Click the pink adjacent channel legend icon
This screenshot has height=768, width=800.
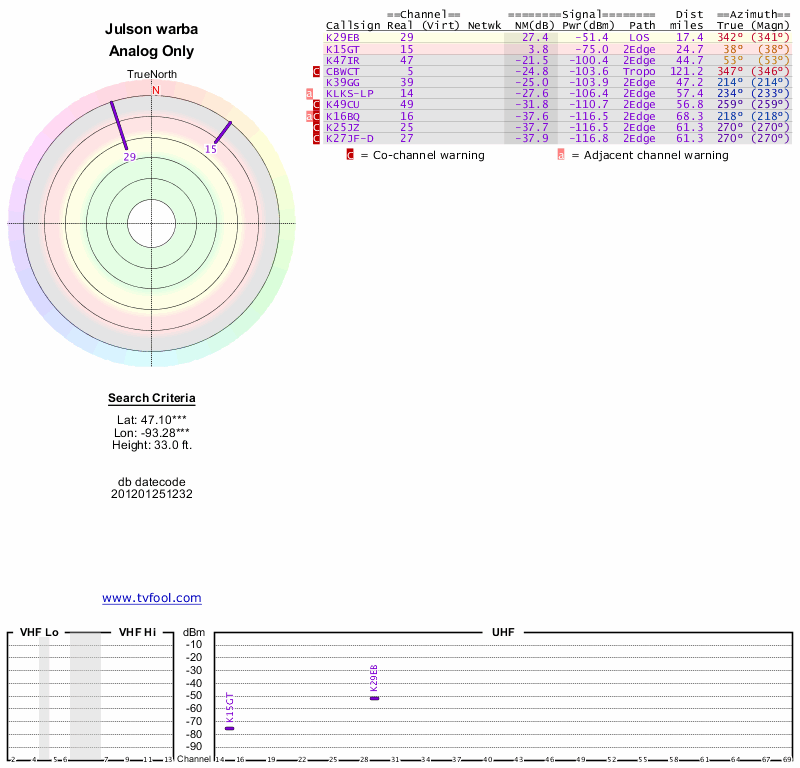561,155
